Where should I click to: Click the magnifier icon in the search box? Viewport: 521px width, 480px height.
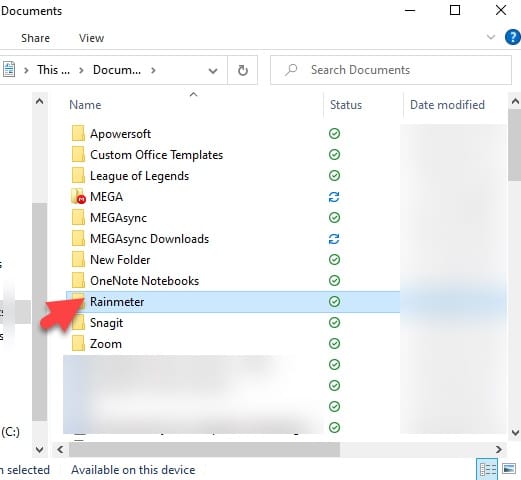tap(291, 70)
